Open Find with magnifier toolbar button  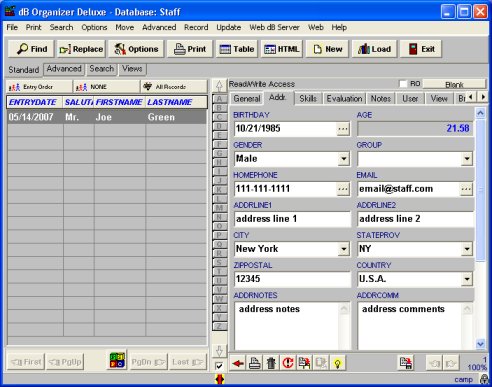[x=32, y=49]
